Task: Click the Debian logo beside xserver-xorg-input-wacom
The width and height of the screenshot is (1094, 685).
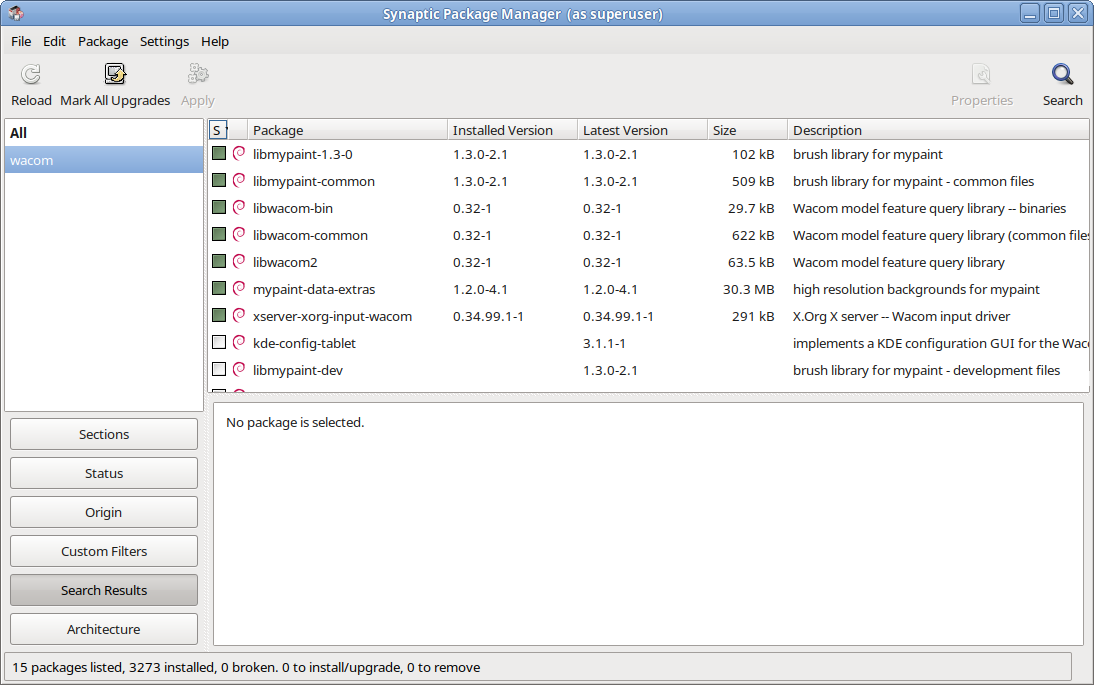Action: [x=239, y=316]
